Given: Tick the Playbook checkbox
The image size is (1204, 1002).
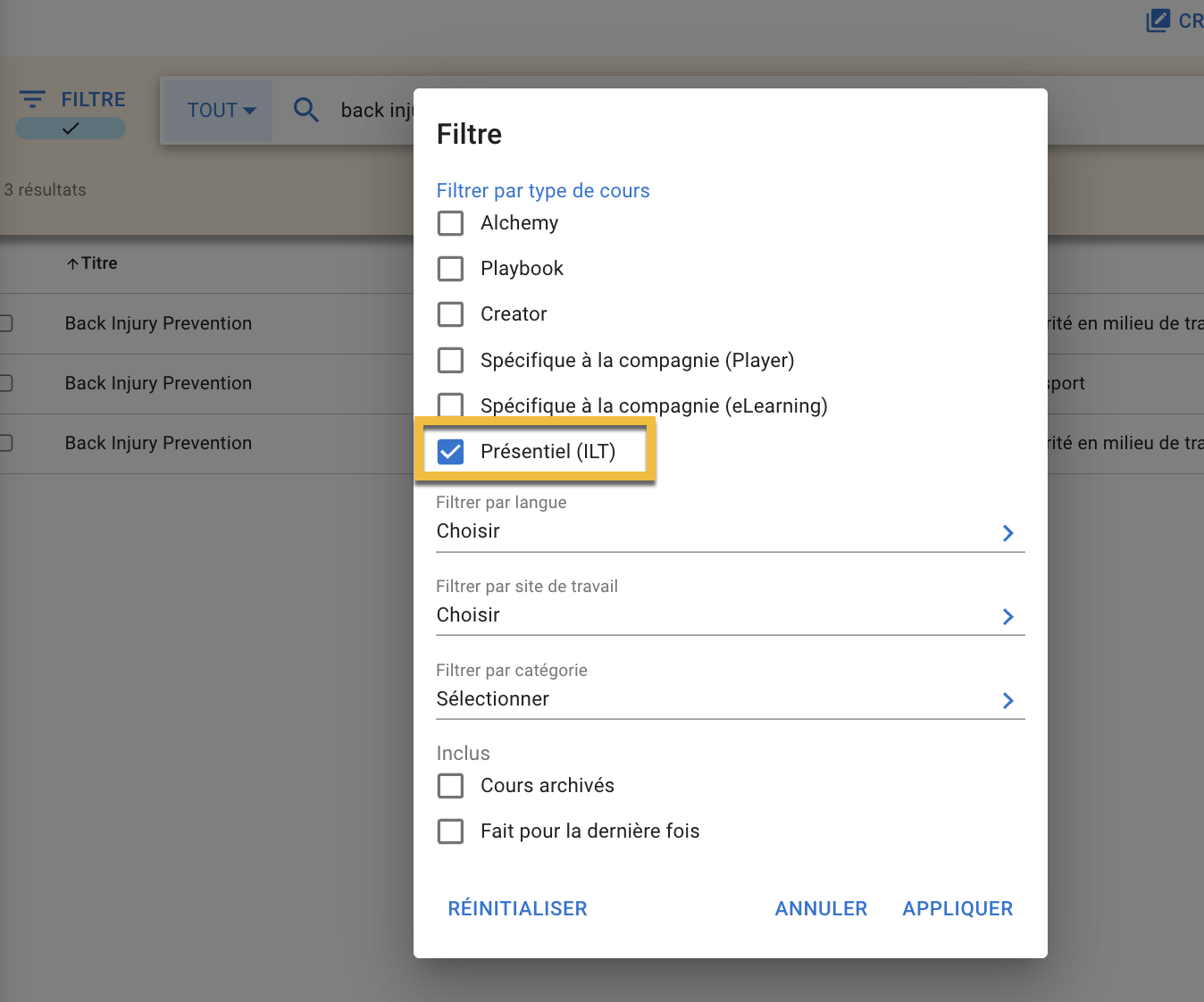Looking at the screenshot, I should [451, 269].
